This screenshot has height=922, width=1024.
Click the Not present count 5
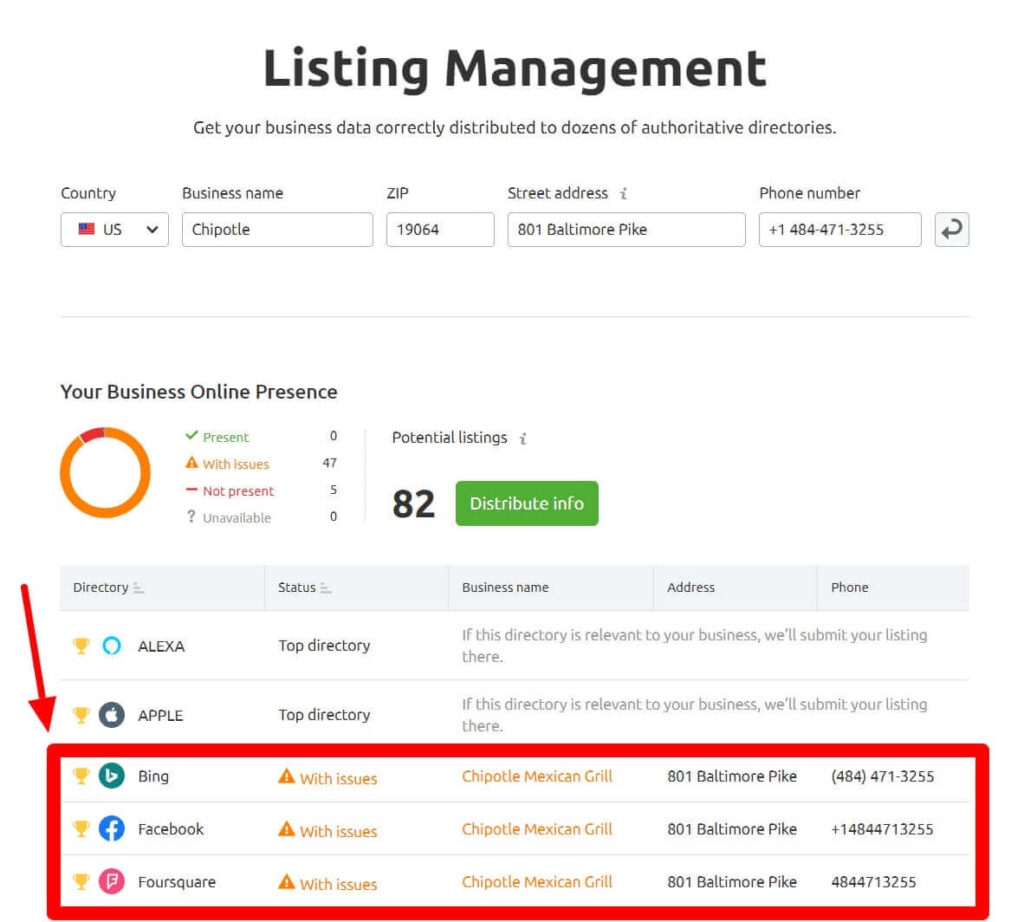coord(333,490)
